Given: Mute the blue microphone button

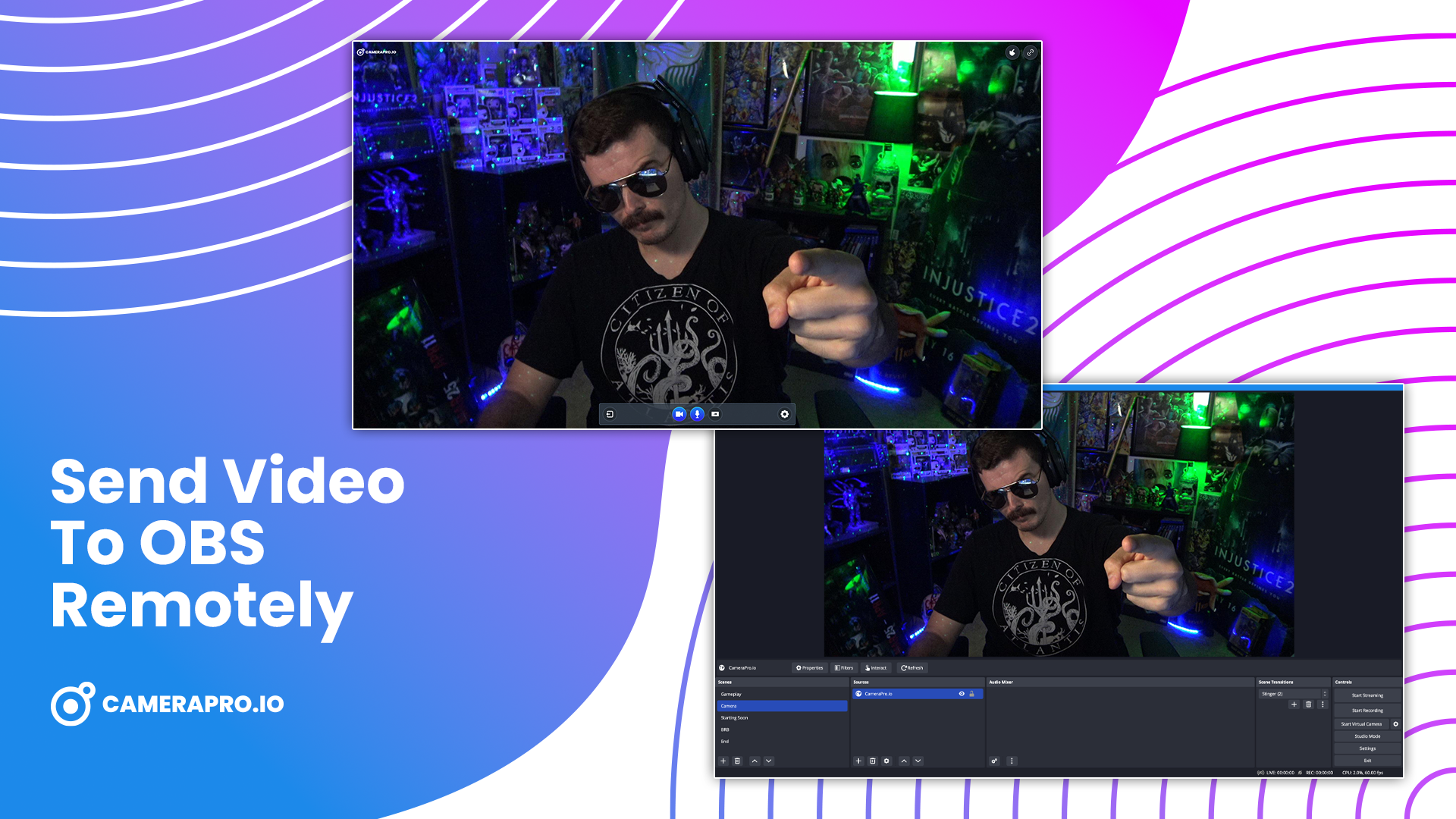Looking at the screenshot, I should pyautogui.click(x=697, y=414).
